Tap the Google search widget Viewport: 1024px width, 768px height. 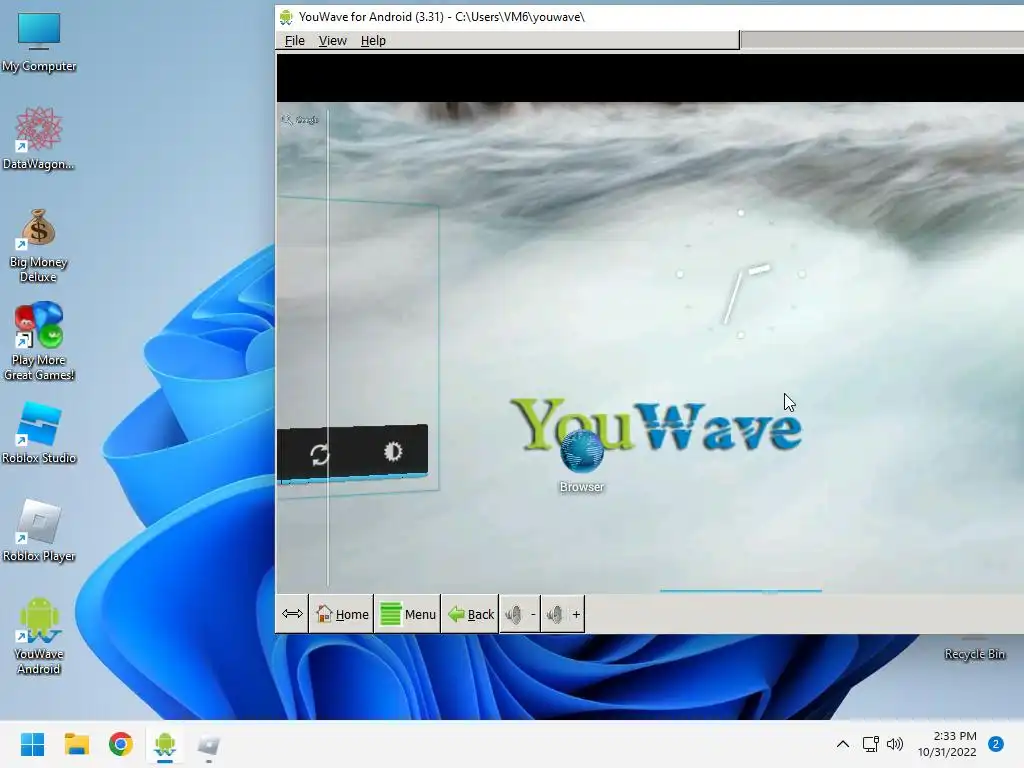click(x=300, y=120)
